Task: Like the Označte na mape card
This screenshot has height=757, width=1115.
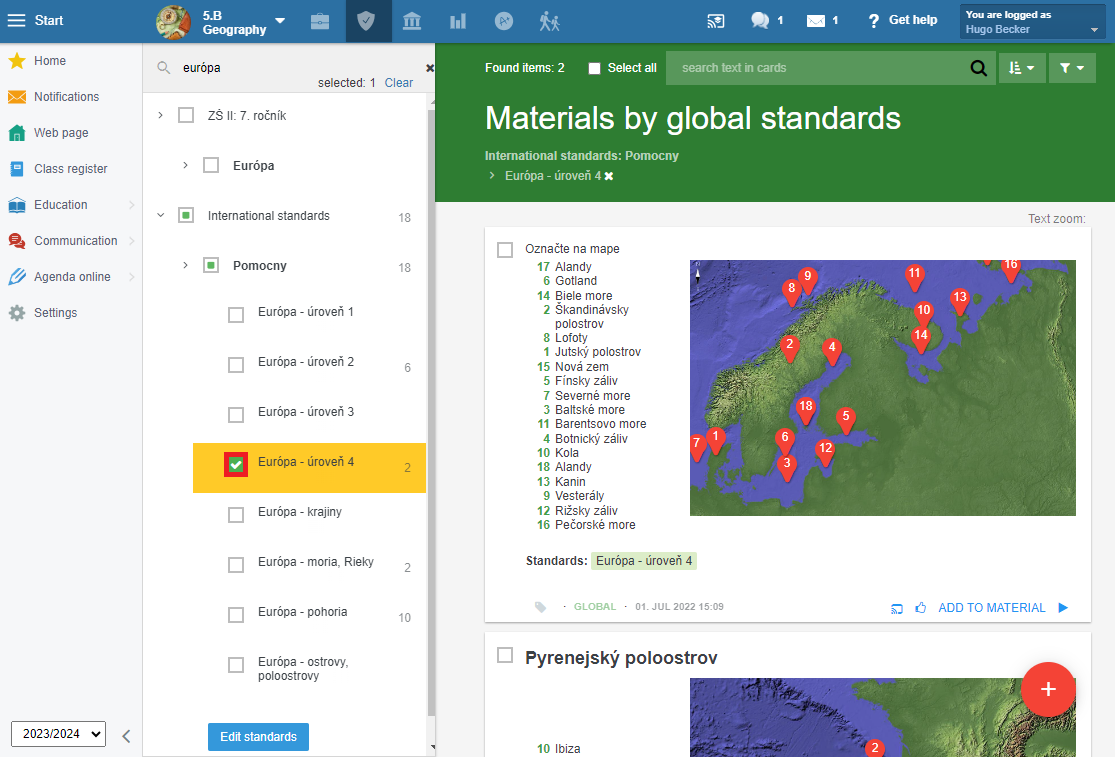Action: [x=921, y=608]
